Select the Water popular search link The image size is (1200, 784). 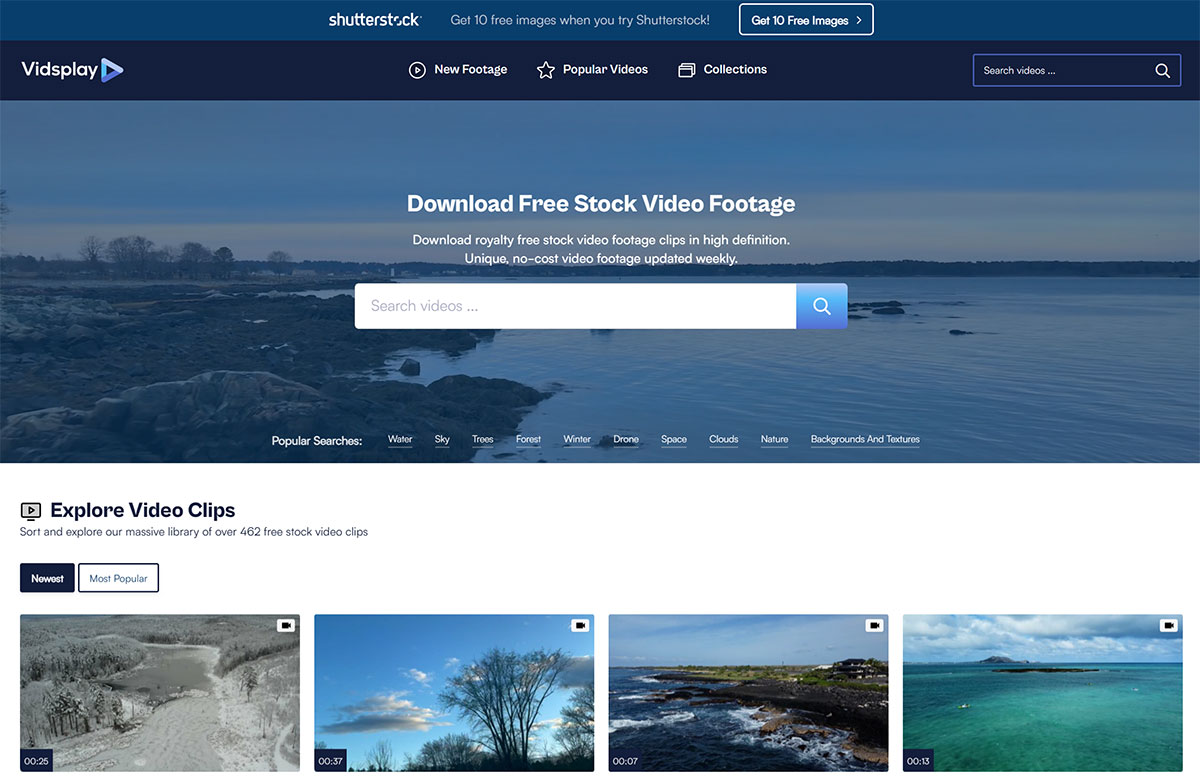(x=400, y=440)
